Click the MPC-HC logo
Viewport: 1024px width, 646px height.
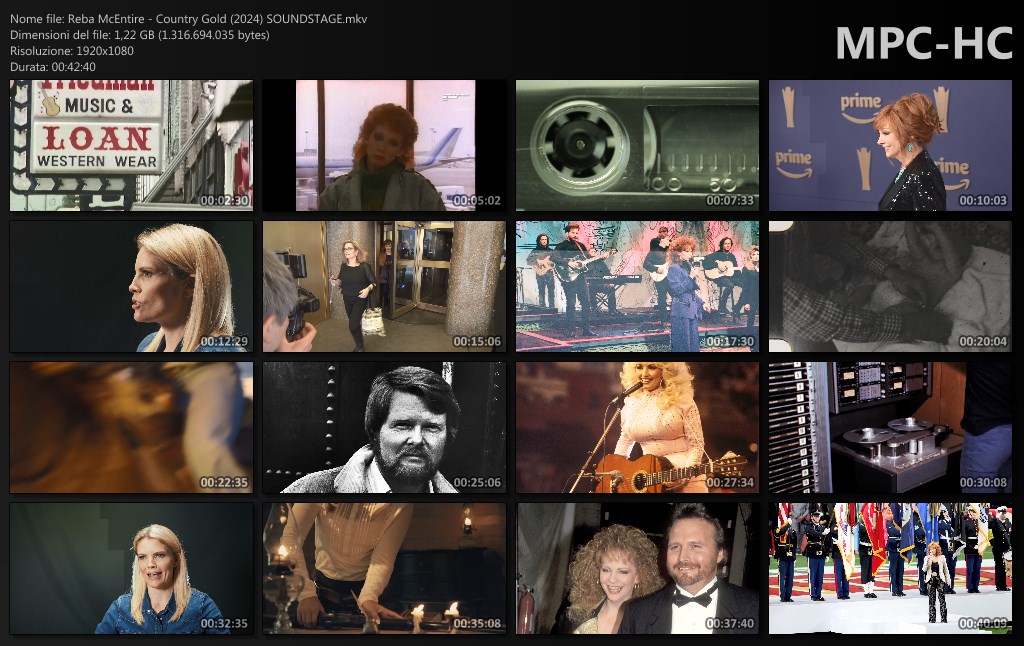[x=923, y=43]
